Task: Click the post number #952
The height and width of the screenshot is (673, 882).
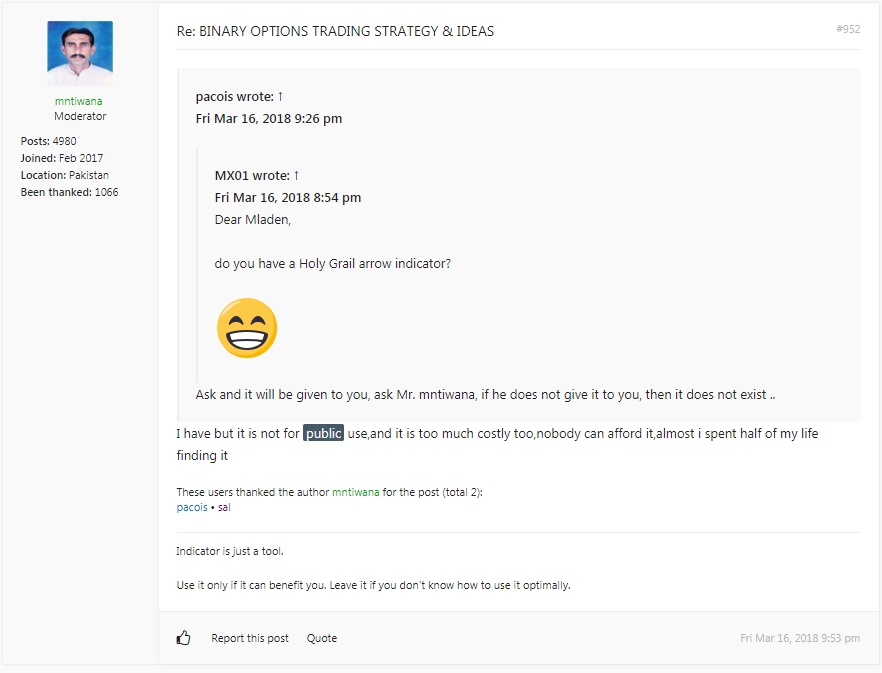Action: click(x=848, y=29)
